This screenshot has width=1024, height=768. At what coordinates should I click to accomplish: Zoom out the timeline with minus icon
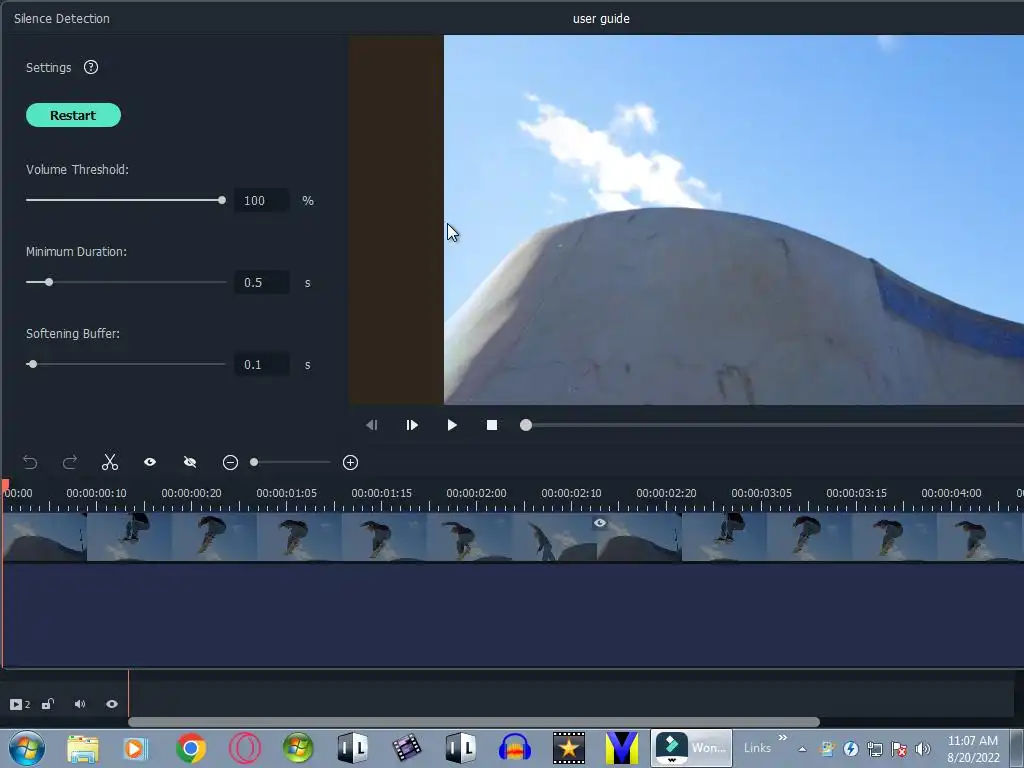[x=230, y=462]
